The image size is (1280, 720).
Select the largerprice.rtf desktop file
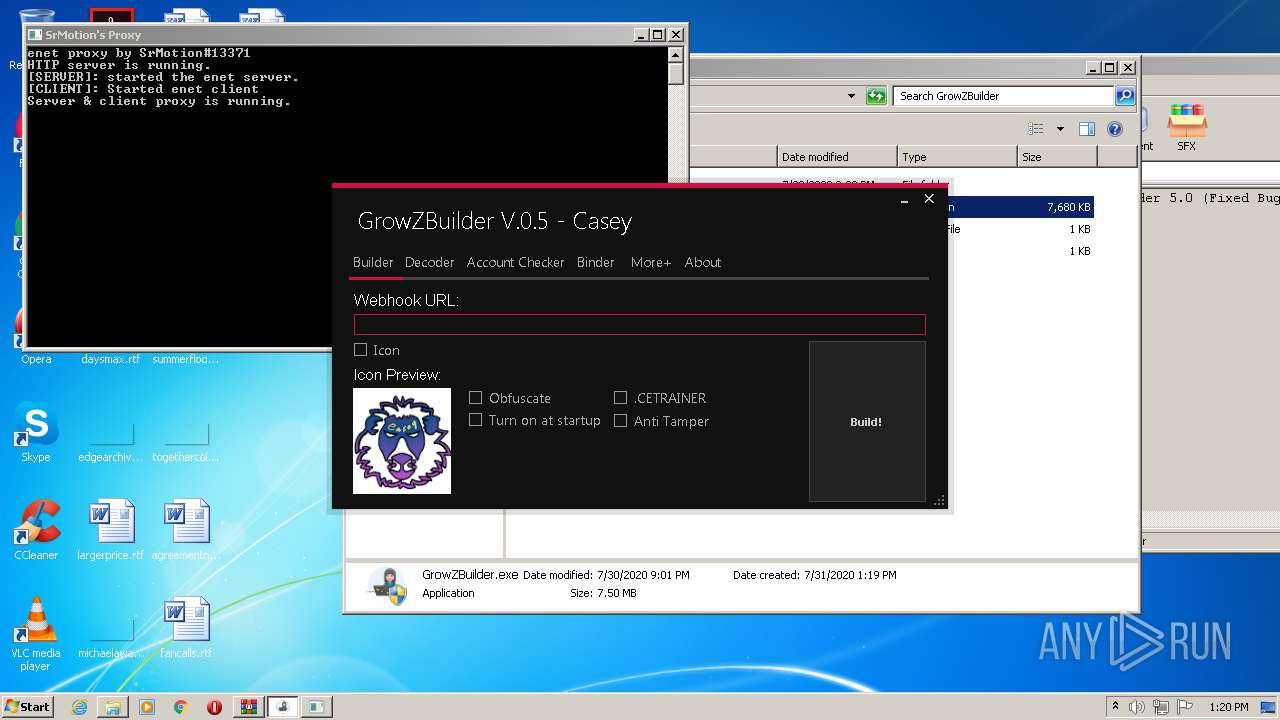click(x=111, y=532)
